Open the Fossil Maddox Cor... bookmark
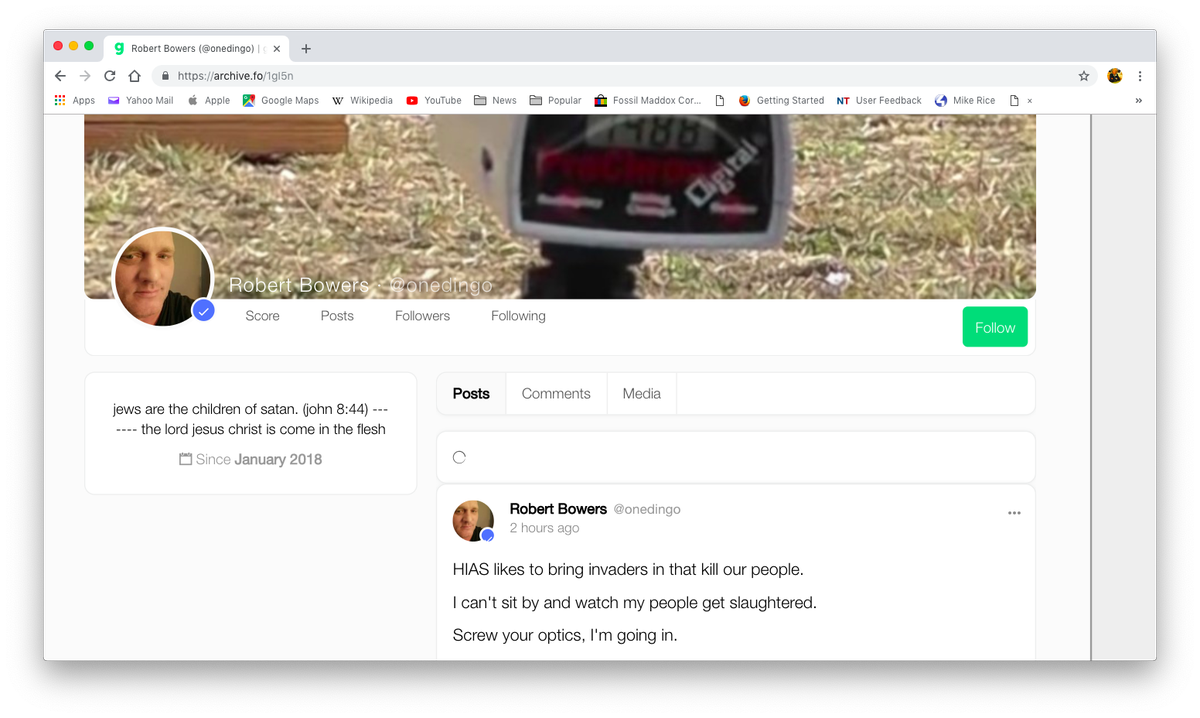 (x=648, y=100)
